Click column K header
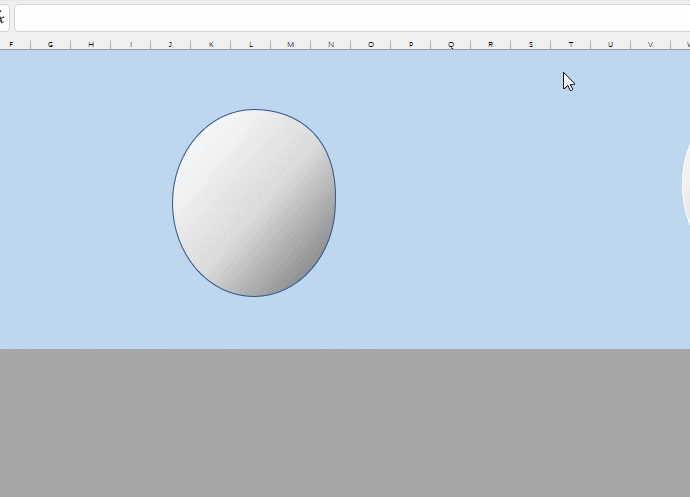The image size is (690, 497). coord(210,44)
